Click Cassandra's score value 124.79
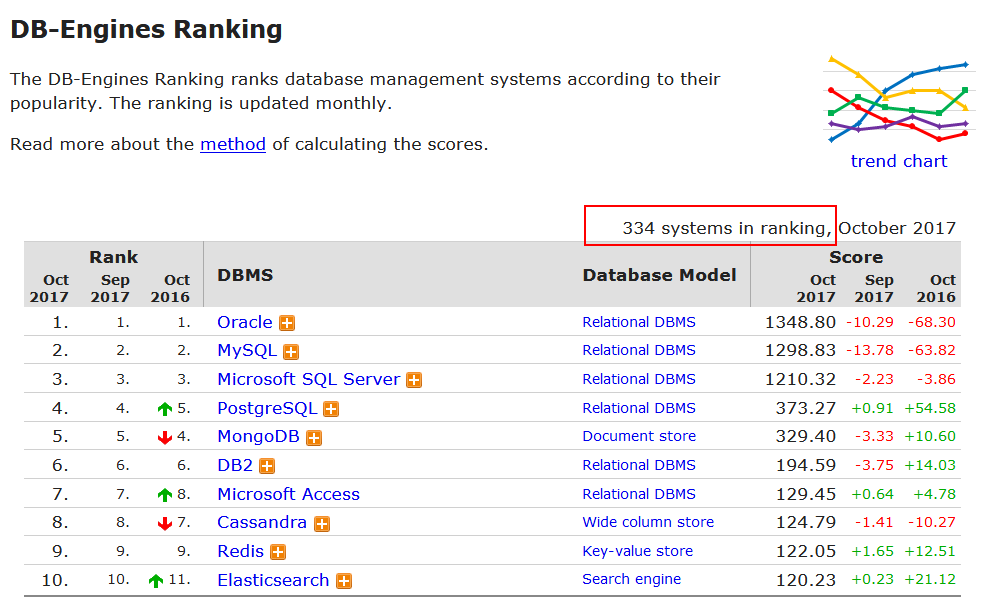Image resolution: width=984 pixels, height=602 pixels. (806, 523)
